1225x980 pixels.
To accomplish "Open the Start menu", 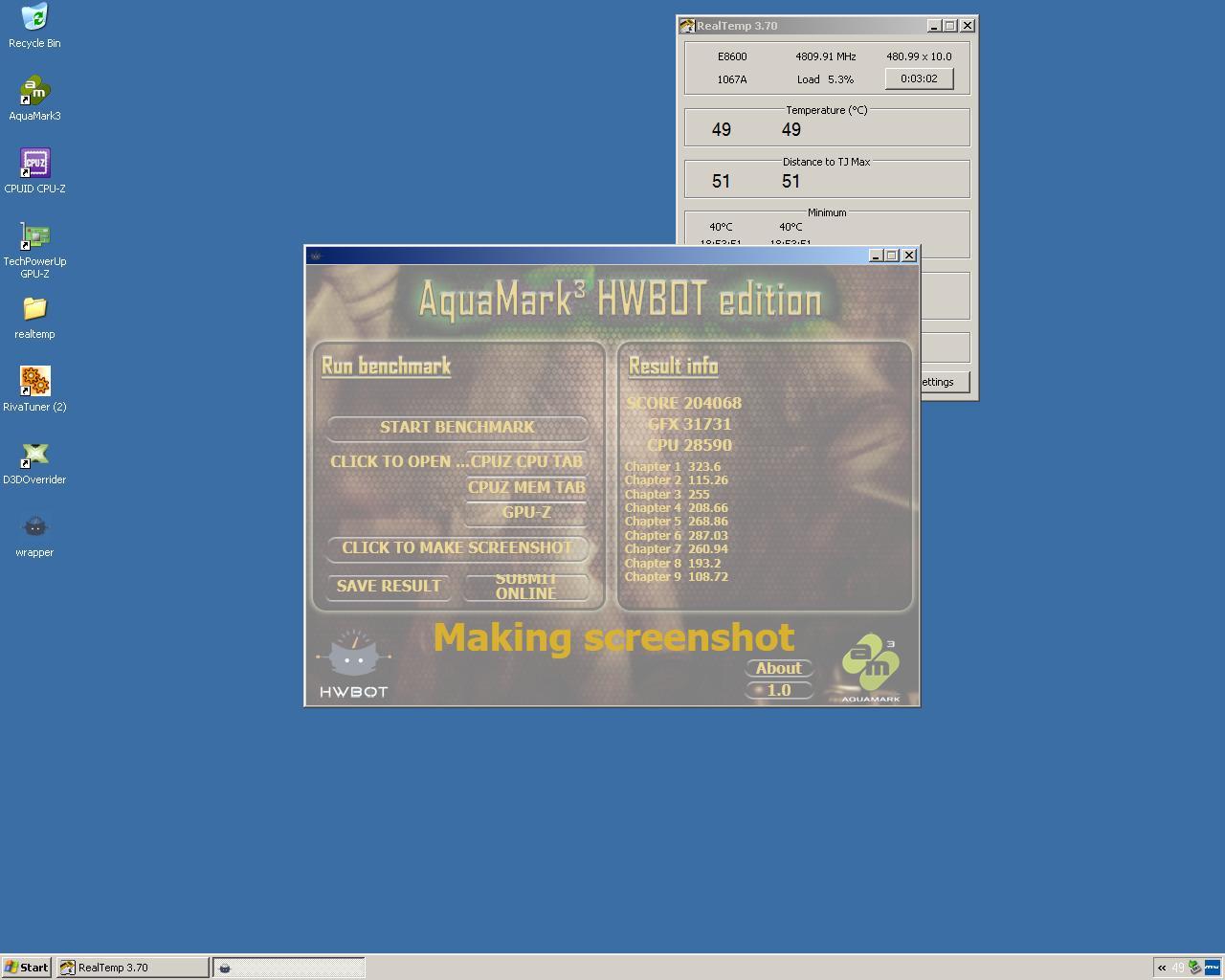I will (26, 968).
